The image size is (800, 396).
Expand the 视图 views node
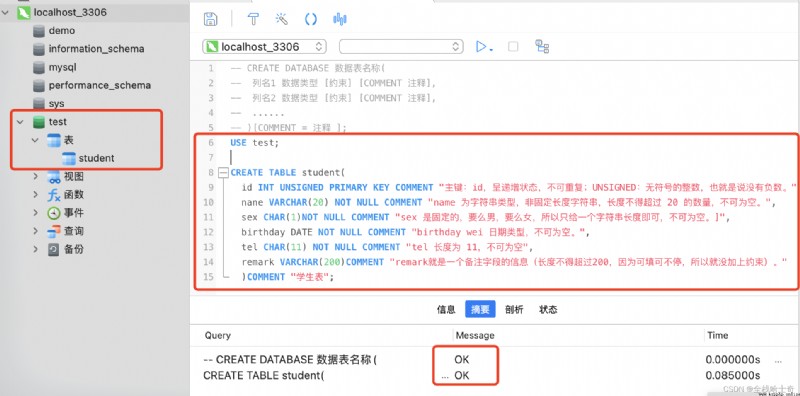(35, 177)
